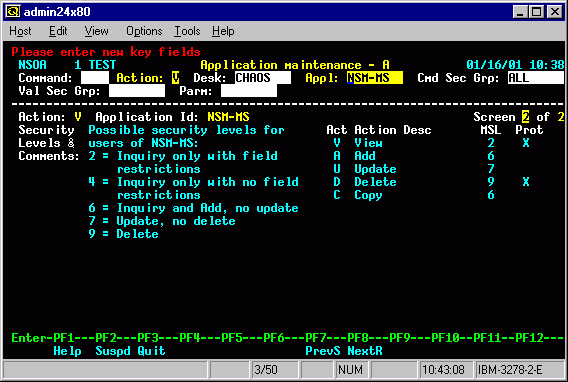Click the Command input field

click(95, 78)
